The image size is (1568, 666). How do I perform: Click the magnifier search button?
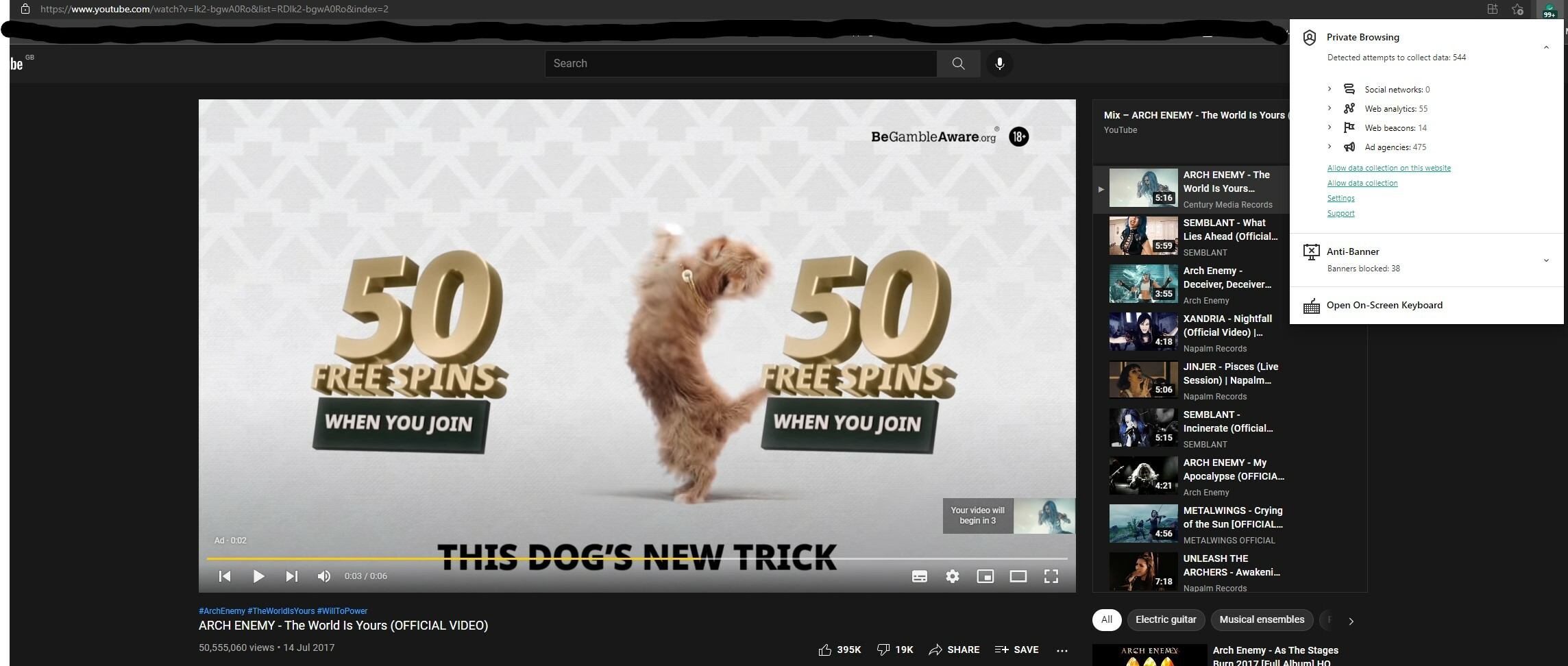958,64
